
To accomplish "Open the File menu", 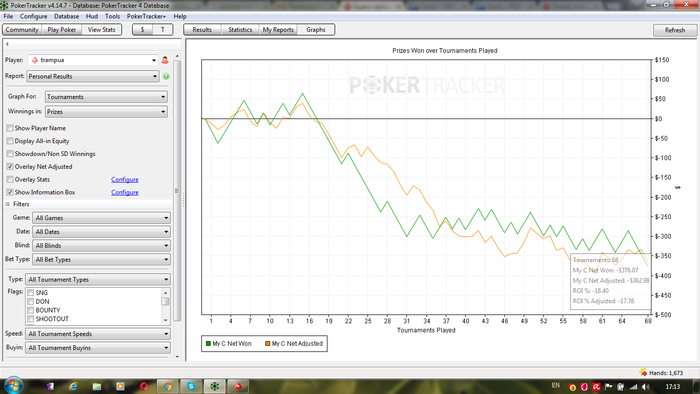I will pos(8,17).
